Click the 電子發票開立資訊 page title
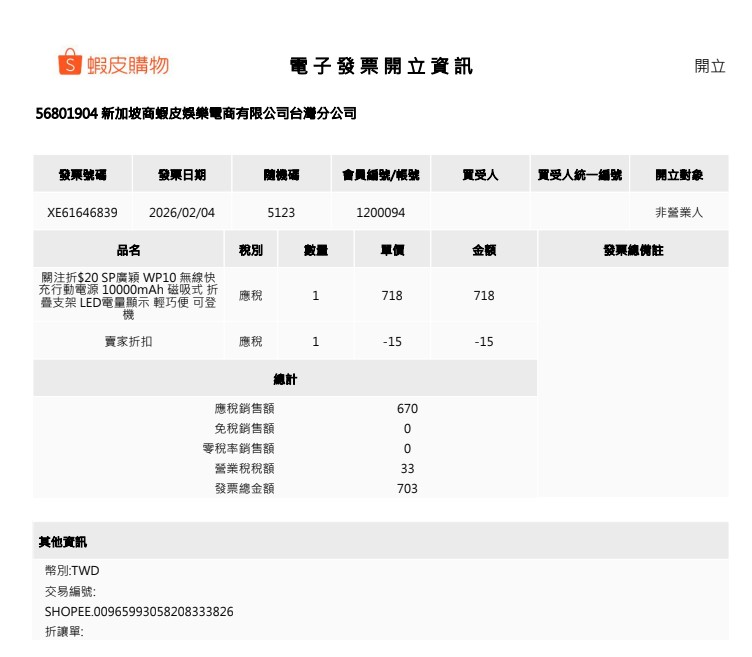Image resolution: width=752 pixels, height=657 pixels. click(381, 66)
